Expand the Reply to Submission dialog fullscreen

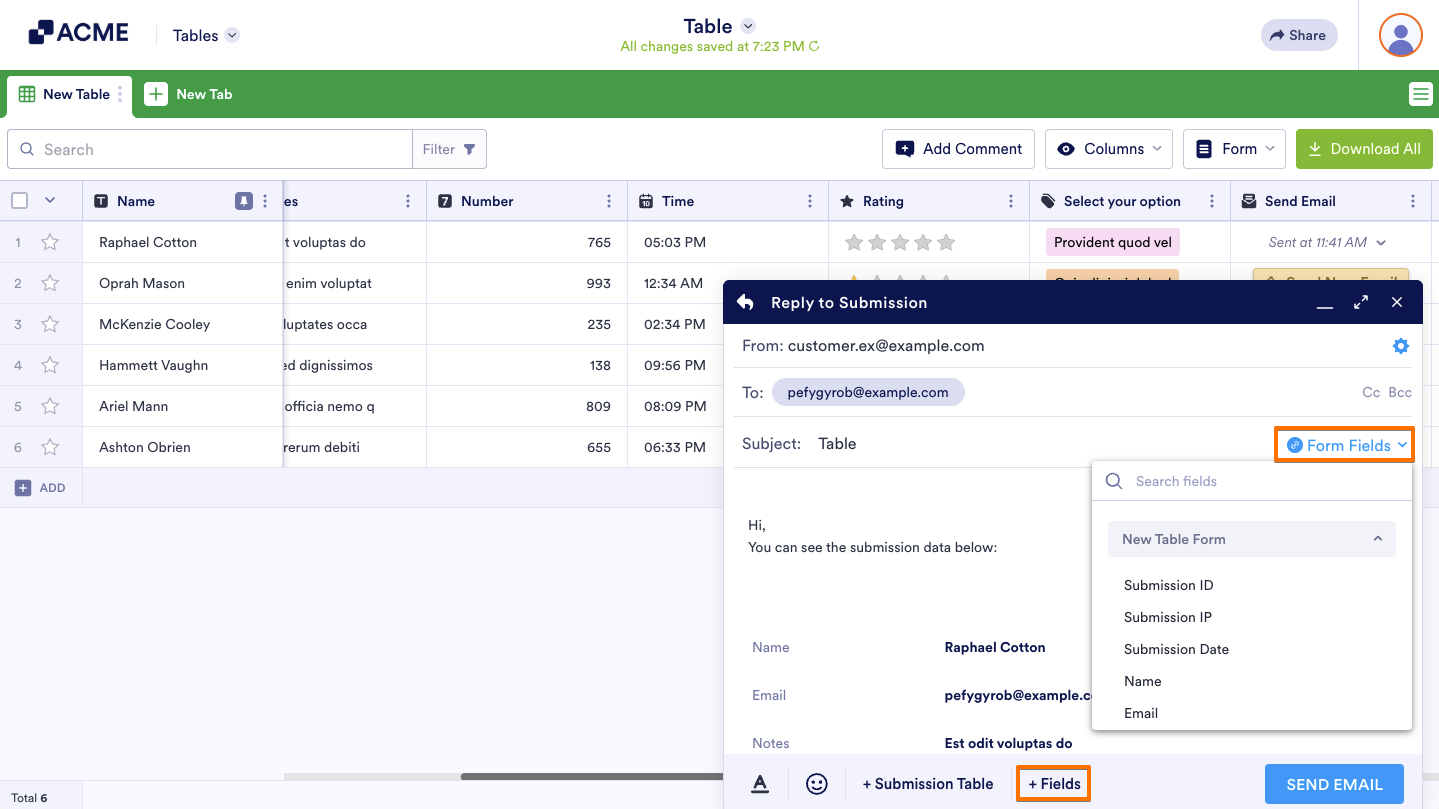pos(1361,302)
